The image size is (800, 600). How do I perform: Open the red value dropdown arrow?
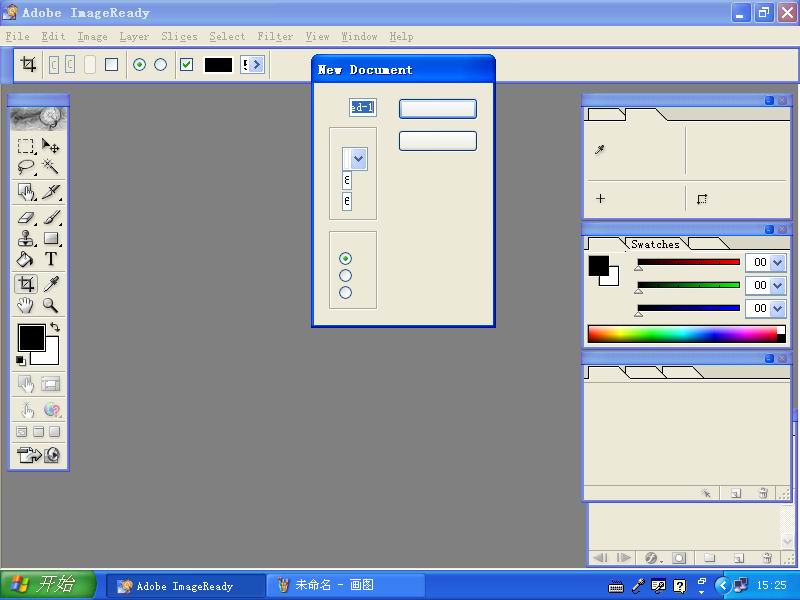(777, 262)
